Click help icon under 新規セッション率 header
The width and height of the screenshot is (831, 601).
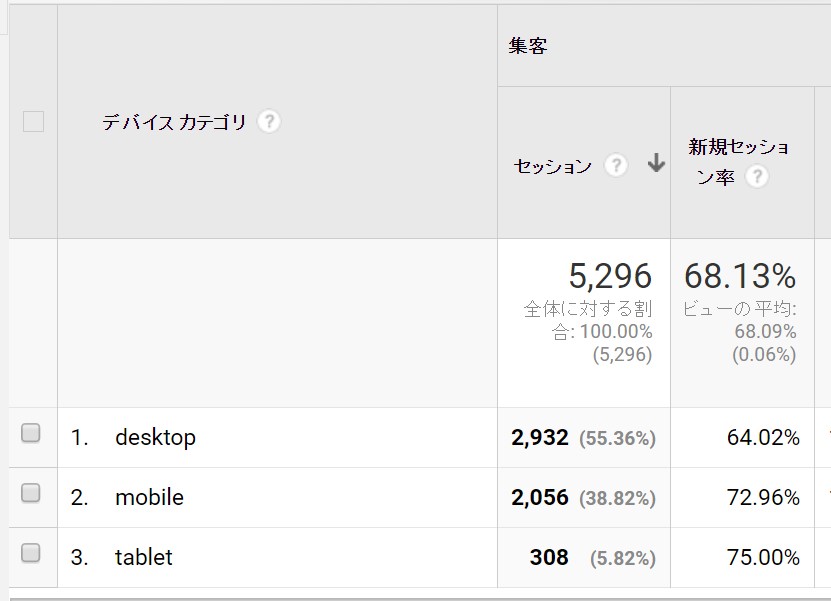tap(757, 176)
